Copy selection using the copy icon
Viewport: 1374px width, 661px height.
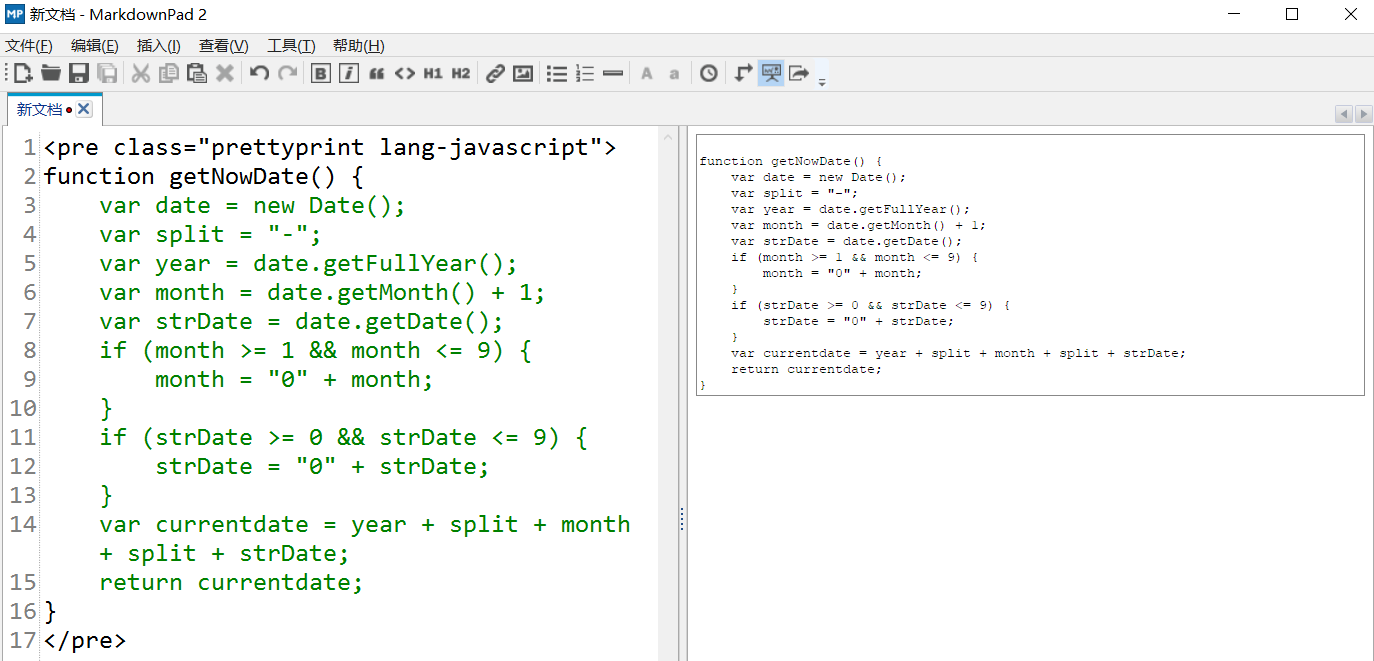pos(169,73)
